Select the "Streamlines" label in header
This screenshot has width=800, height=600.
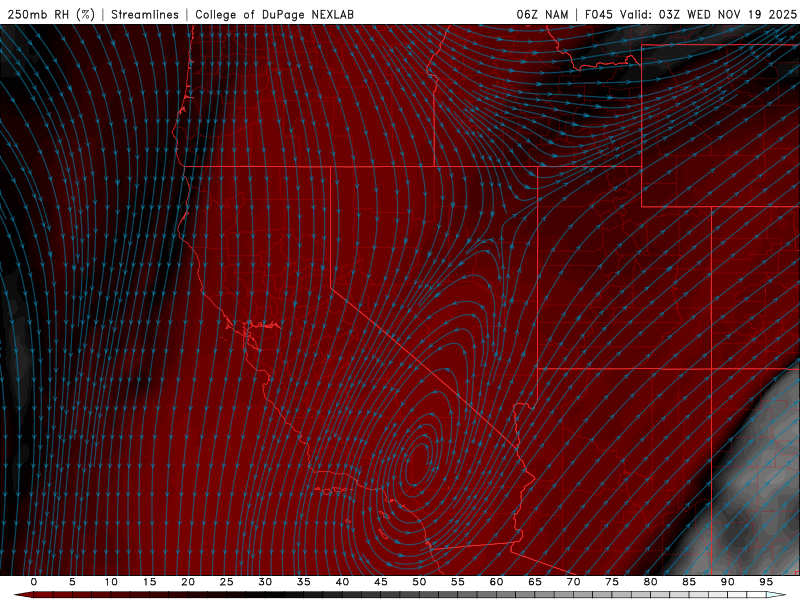(x=145, y=14)
